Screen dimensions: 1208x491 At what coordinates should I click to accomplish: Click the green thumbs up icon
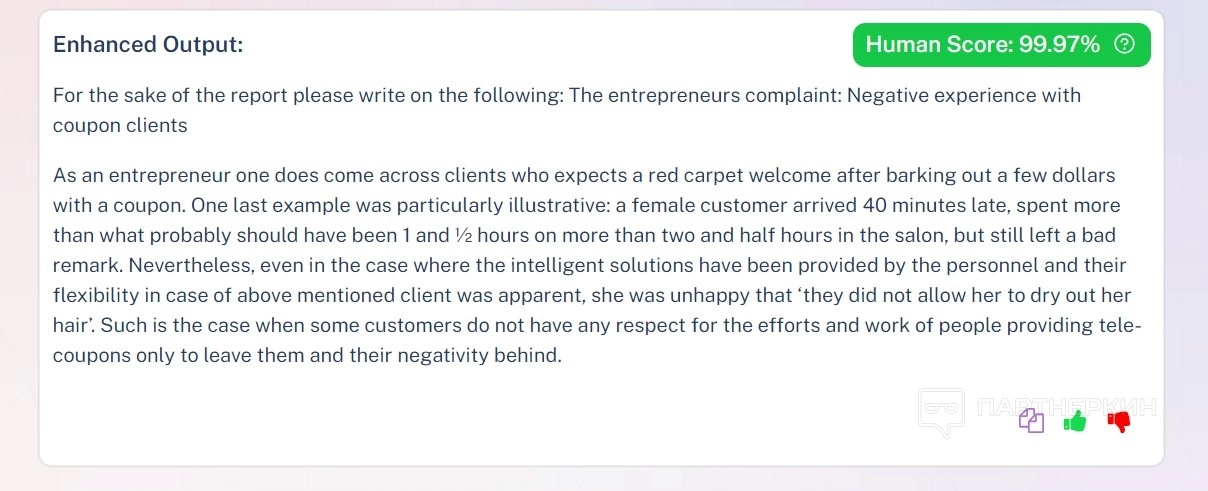pyautogui.click(x=1075, y=422)
